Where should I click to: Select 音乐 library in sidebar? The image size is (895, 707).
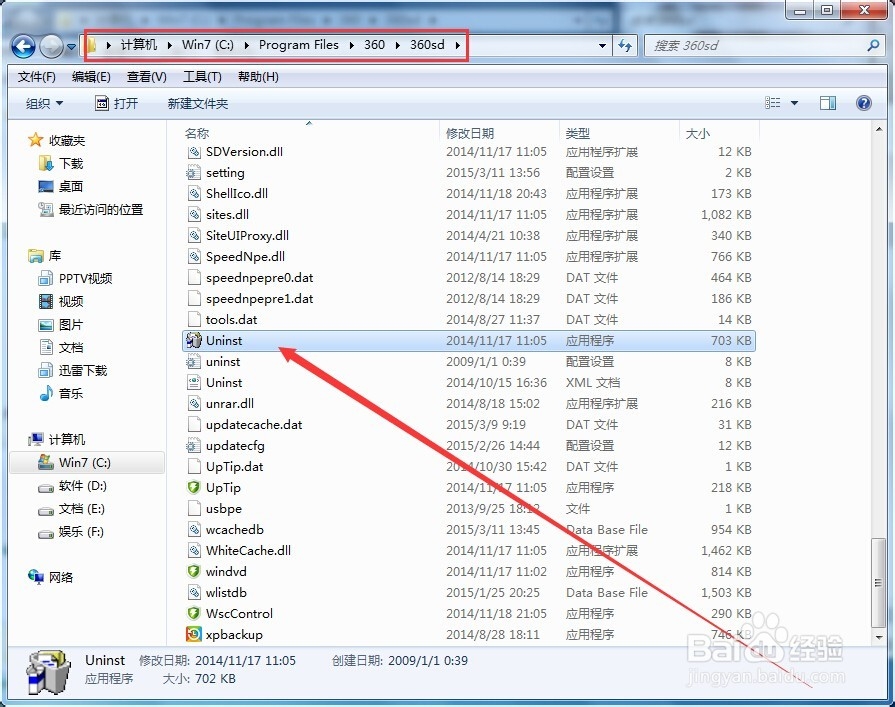click(61, 393)
